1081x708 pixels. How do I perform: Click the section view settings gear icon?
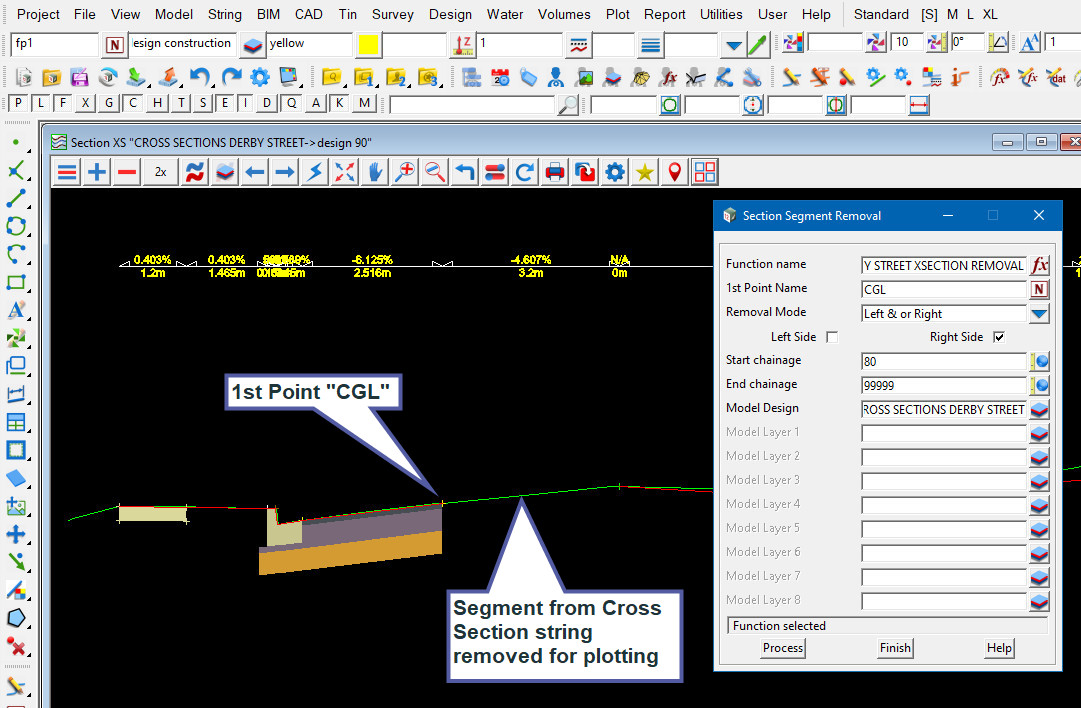point(615,172)
